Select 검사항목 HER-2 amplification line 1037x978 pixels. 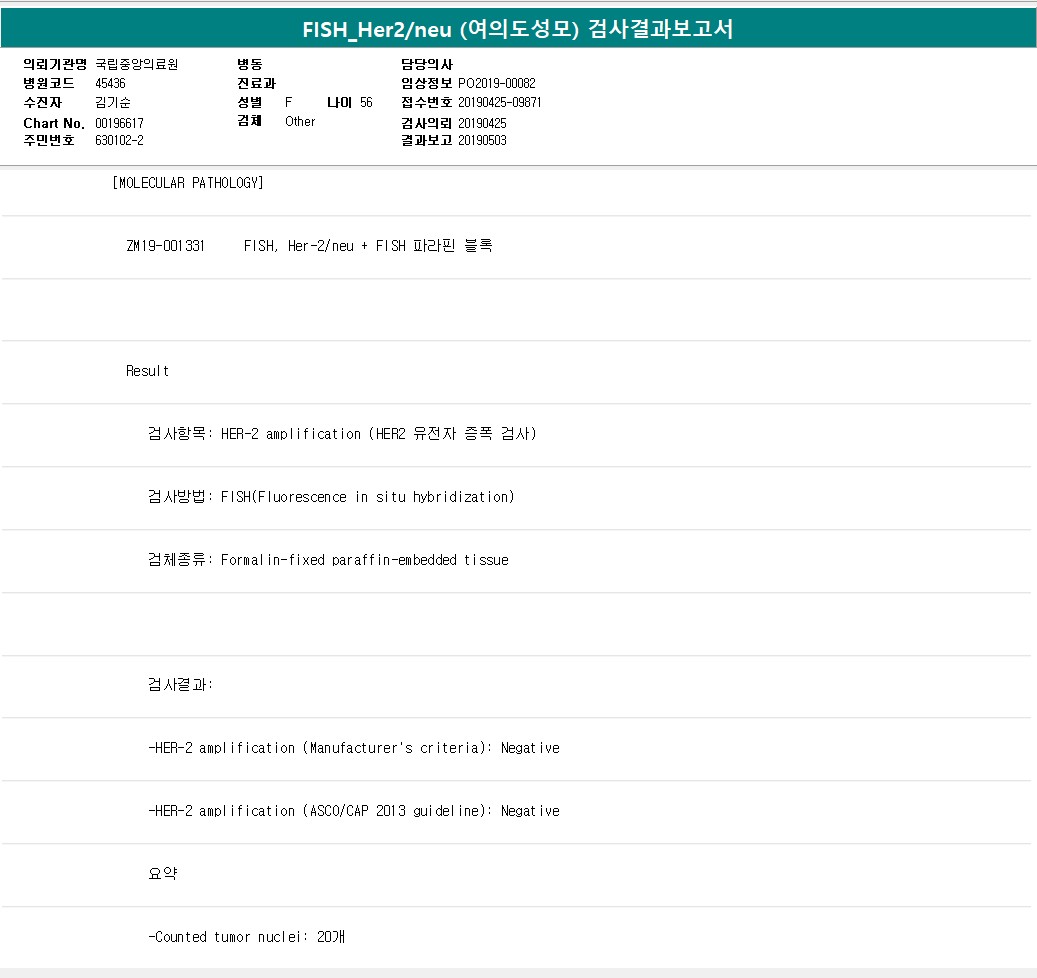(x=342, y=434)
